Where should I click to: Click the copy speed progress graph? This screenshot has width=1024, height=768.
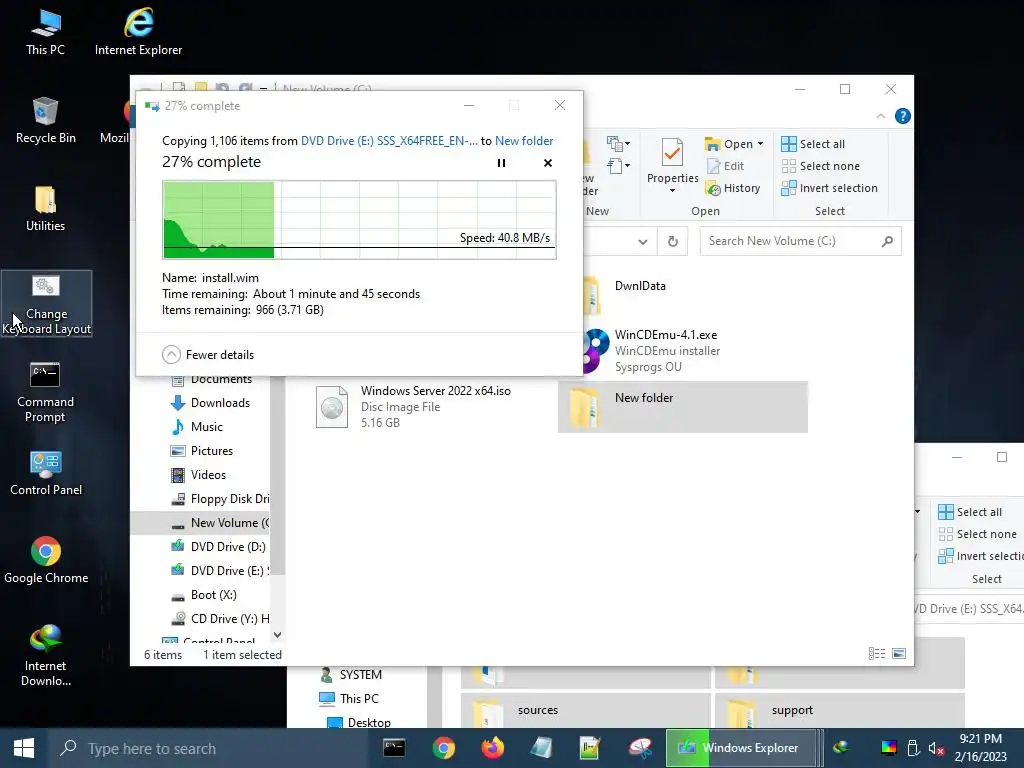click(x=359, y=220)
